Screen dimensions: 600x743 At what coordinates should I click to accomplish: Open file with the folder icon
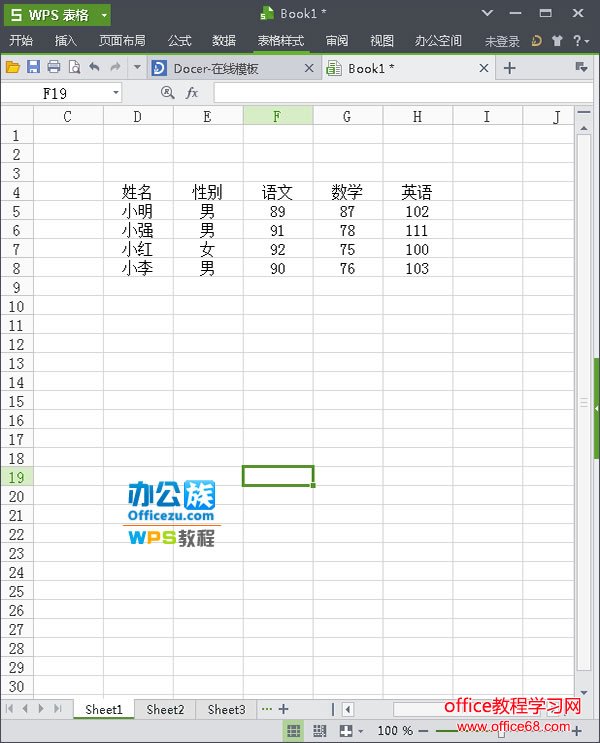[x=13, y=67]
